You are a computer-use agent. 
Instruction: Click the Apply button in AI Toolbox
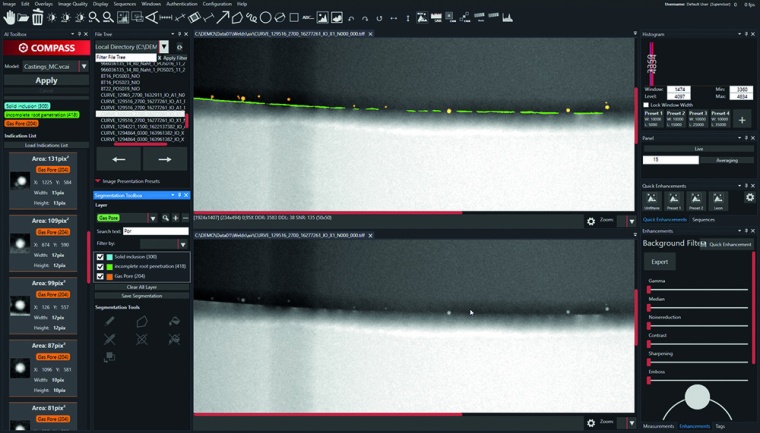pos(46,81)
